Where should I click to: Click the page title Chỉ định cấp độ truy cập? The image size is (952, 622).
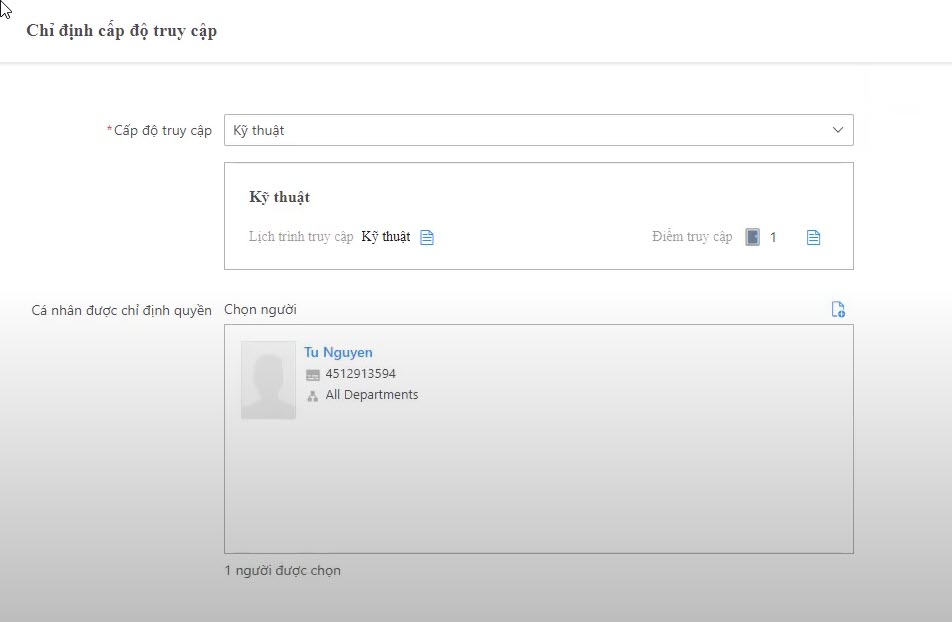(x=121, y=31)
